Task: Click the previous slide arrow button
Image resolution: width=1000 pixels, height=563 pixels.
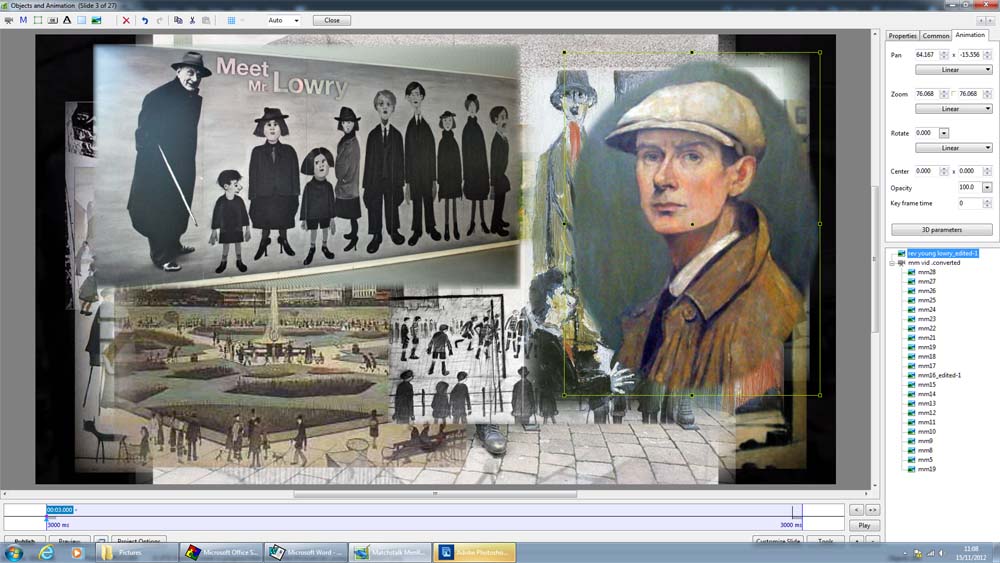Action: coord(857,510)
